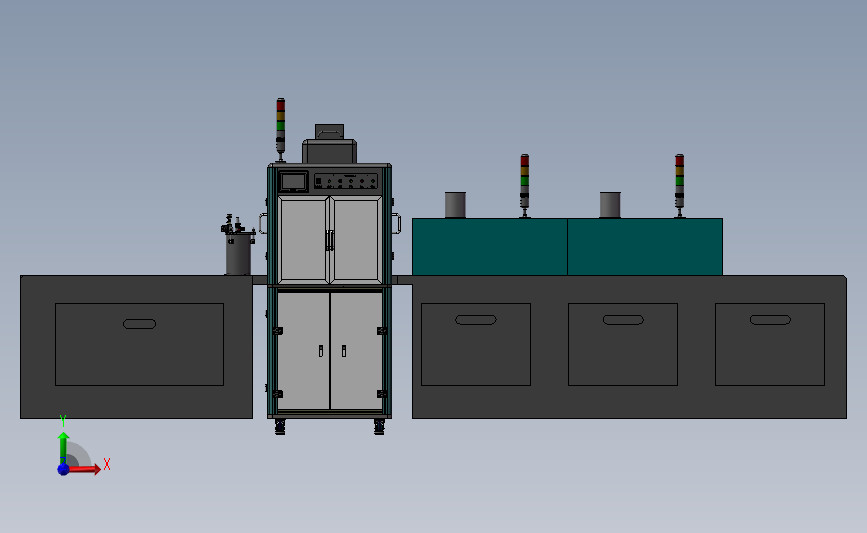Click the center handle between the upper cabinet doors

tap(330, 241)
